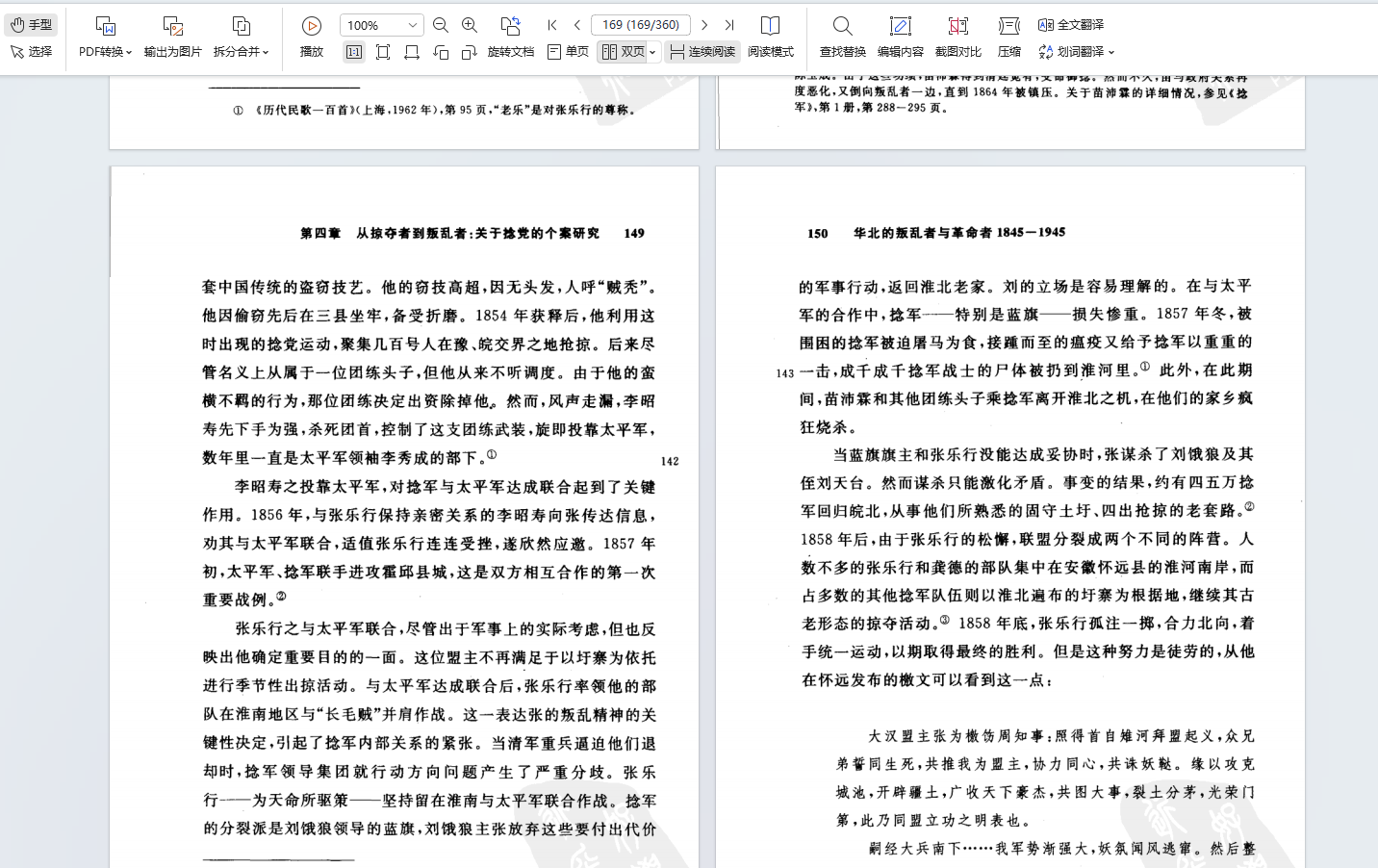Screen dimensions: 1378x868
Task: Go to next page arrow
Action: pyautogui.click(x=705, y=25)
